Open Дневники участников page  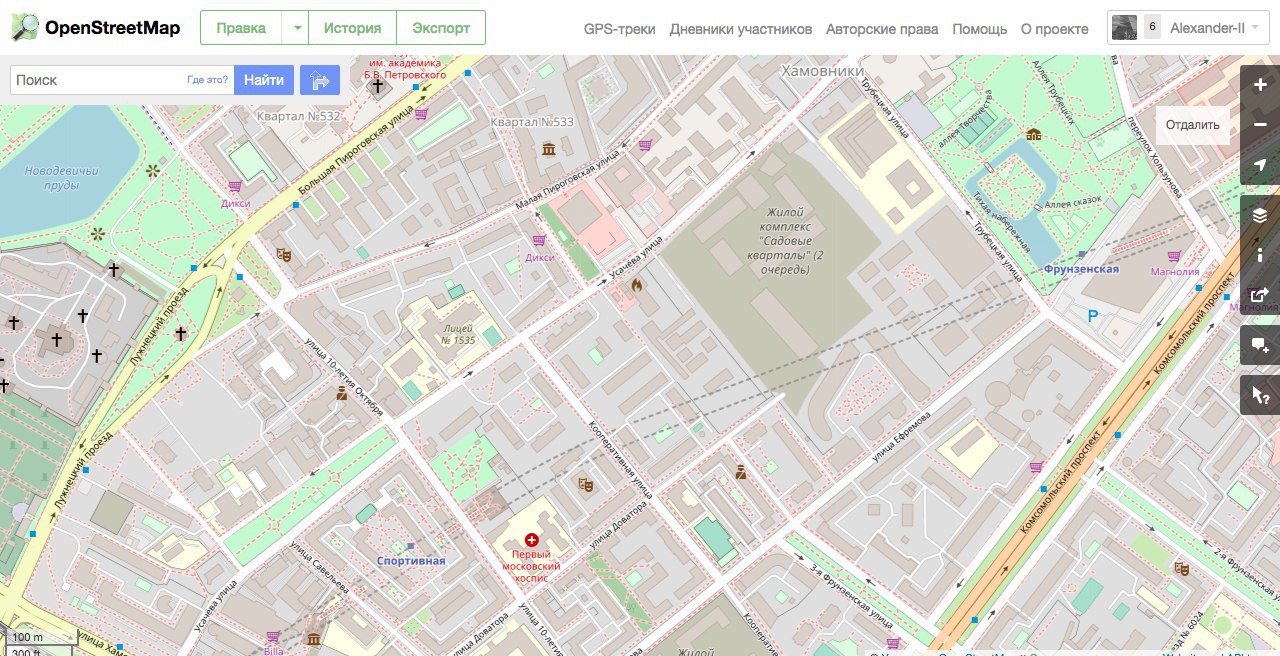coord(741,29)
